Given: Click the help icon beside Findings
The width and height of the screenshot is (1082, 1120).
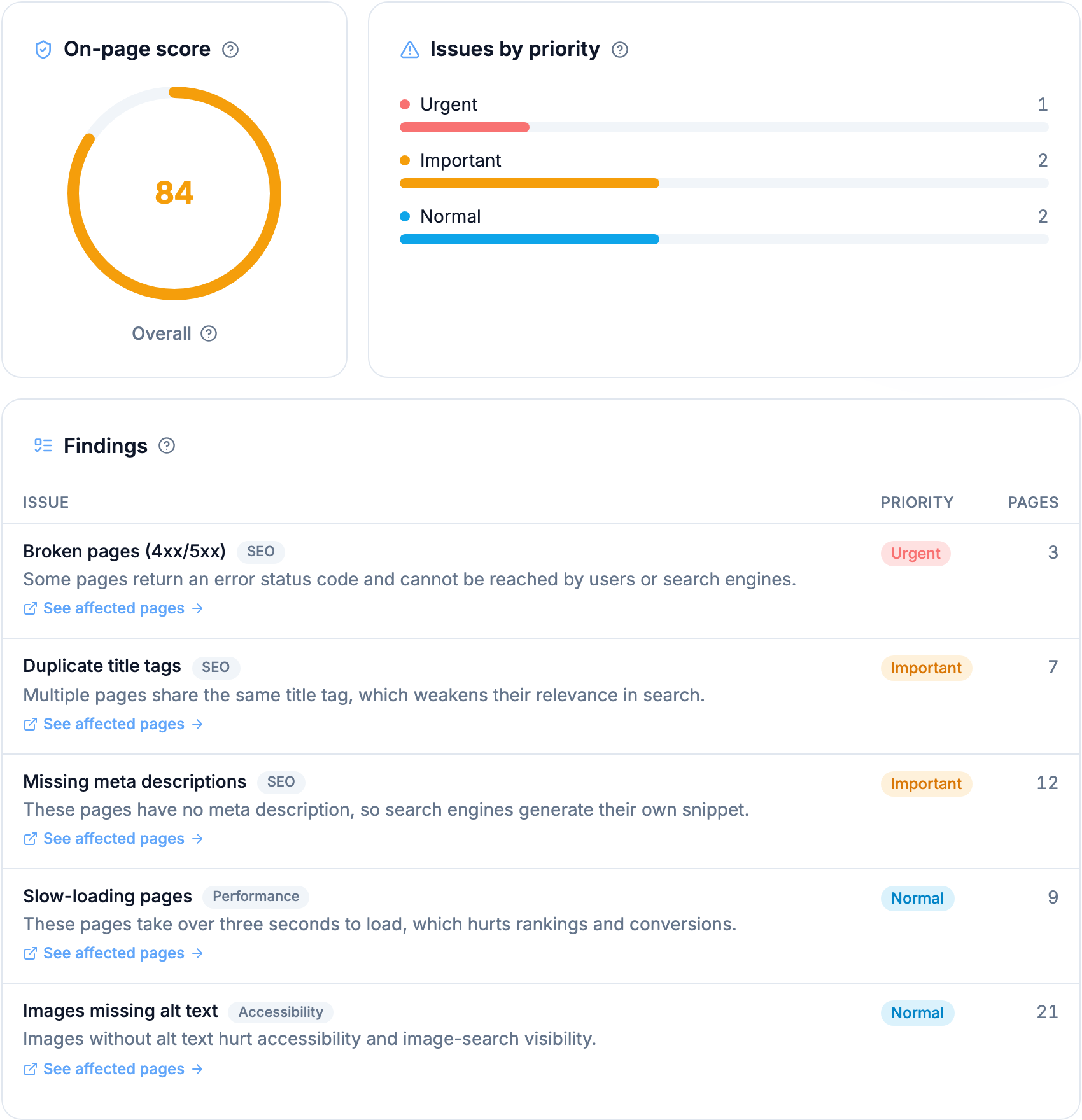Looking at the screenshot, I should (167, 445).
